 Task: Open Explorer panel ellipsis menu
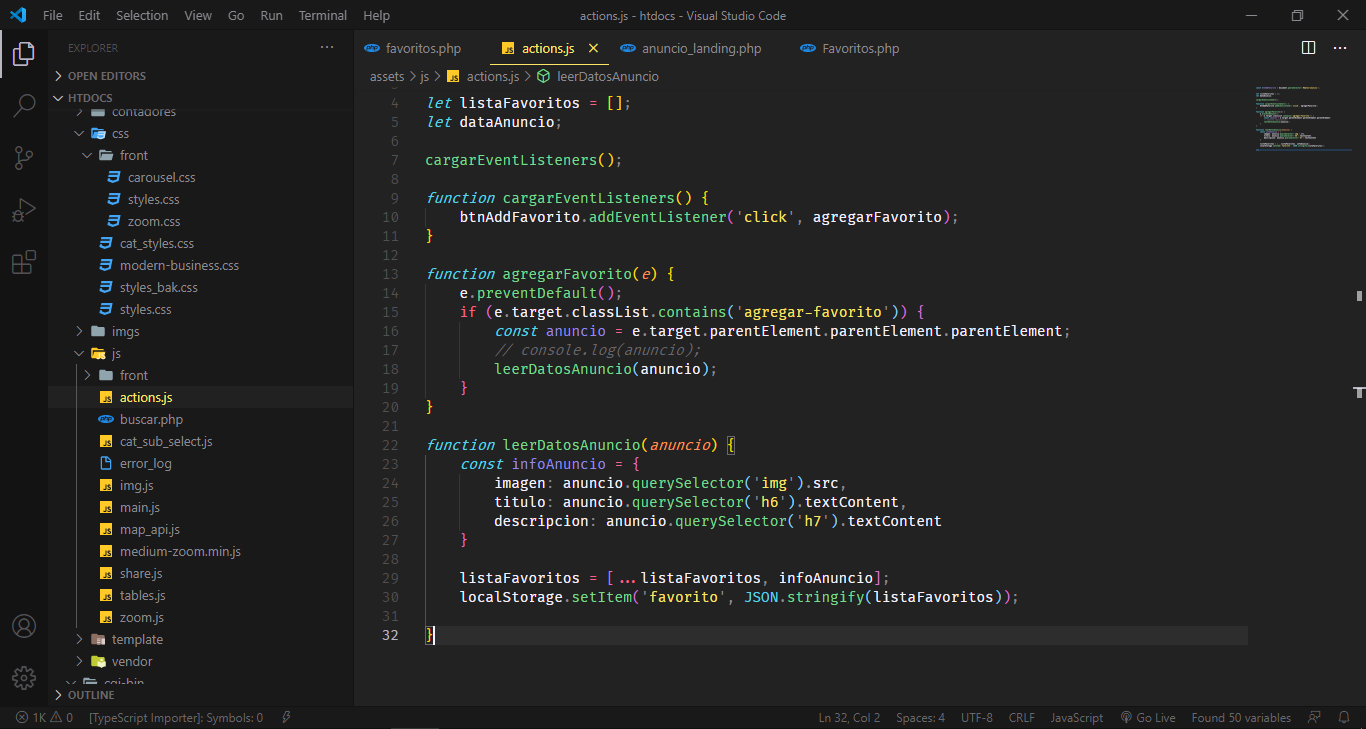coord(327,48)
